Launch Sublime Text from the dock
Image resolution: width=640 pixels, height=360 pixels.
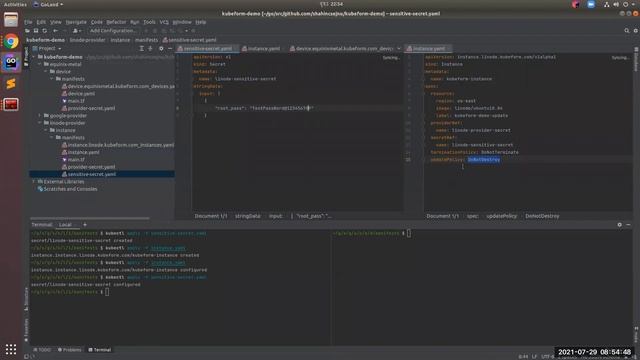tap(11, 84)
